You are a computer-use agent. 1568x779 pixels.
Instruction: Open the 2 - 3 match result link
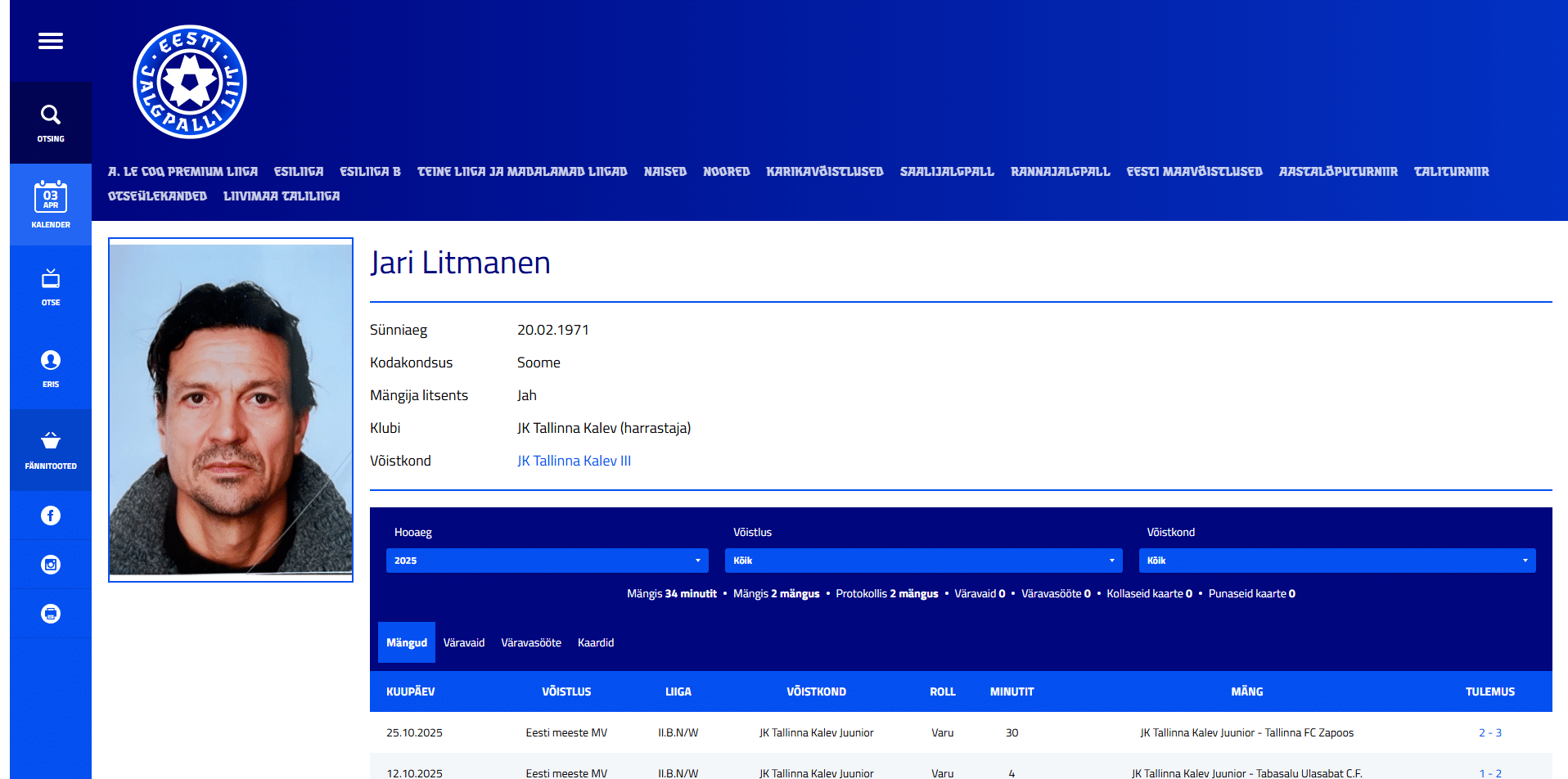(x=1490, y=732)
